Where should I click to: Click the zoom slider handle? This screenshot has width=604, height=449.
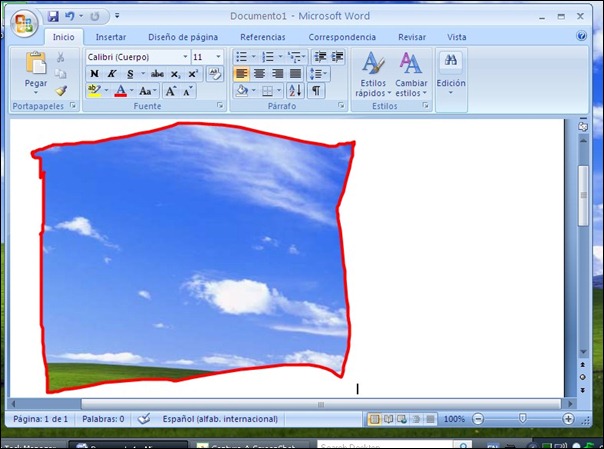(522, 418)
